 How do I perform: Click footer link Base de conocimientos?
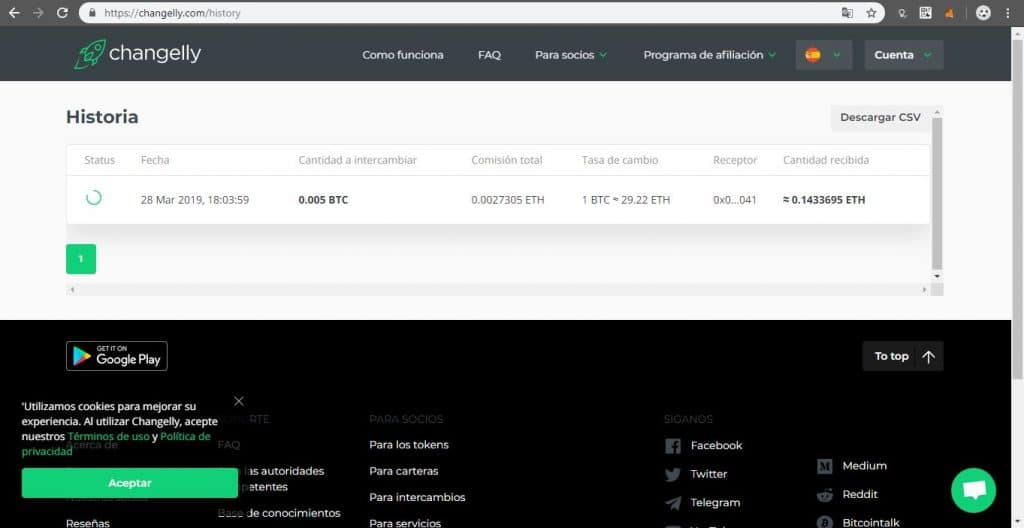[x=279, y=513]
